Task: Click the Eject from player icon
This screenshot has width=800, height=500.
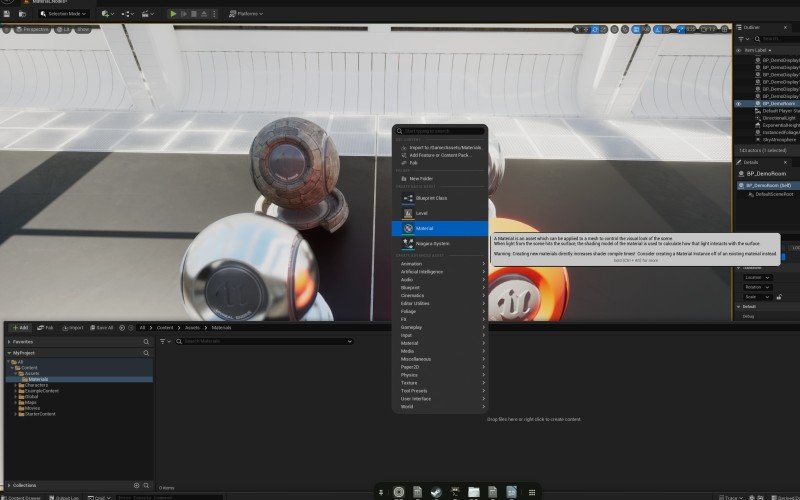Action: pyautogui.click(x=204, y=14)
